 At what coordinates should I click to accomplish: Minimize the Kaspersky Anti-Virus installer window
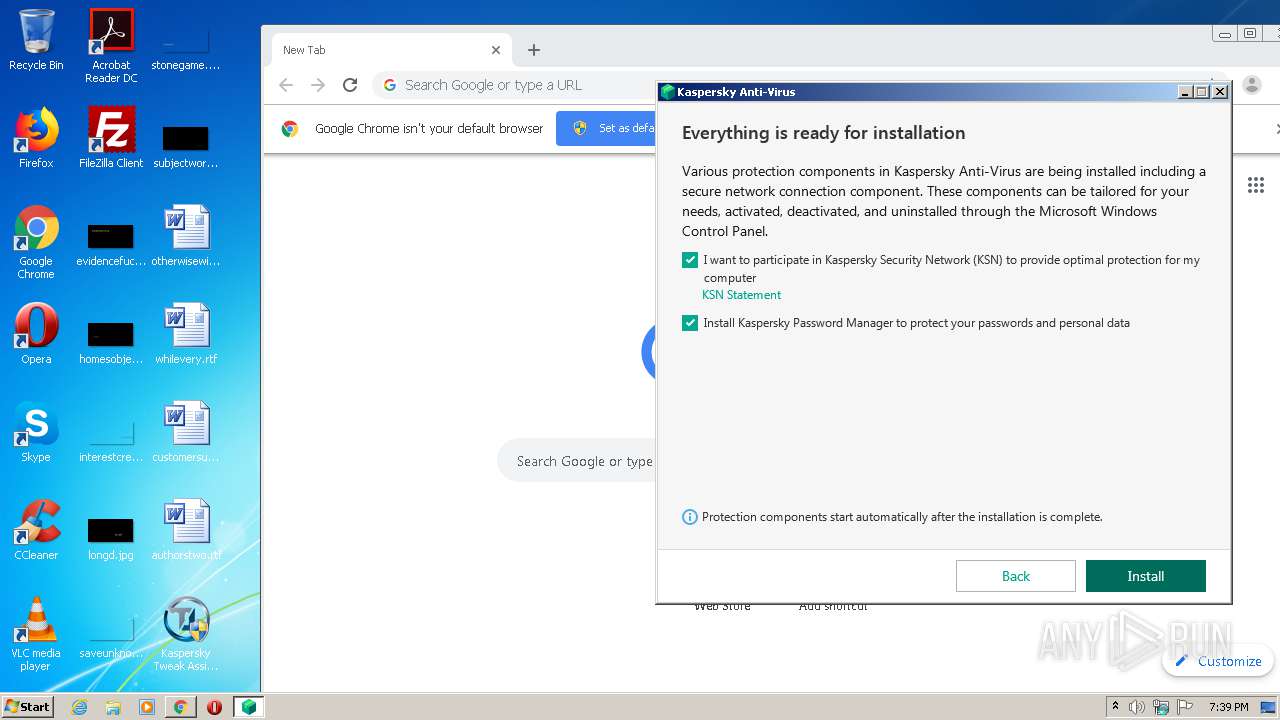(x=1185, y=92)
